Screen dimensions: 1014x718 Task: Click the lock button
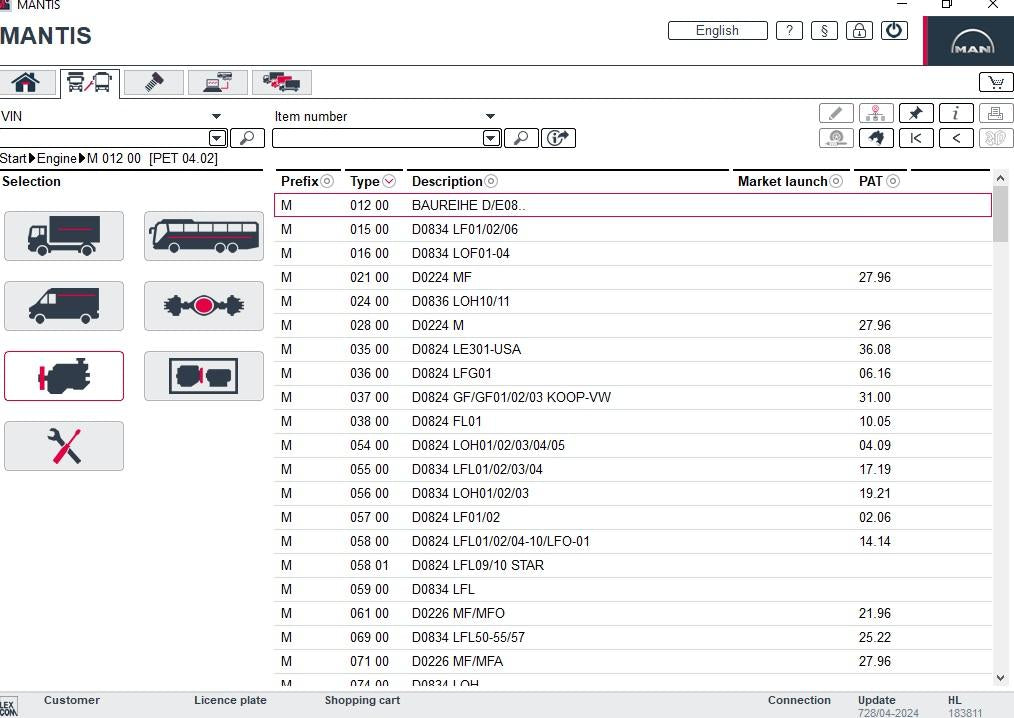pos(859,30)
